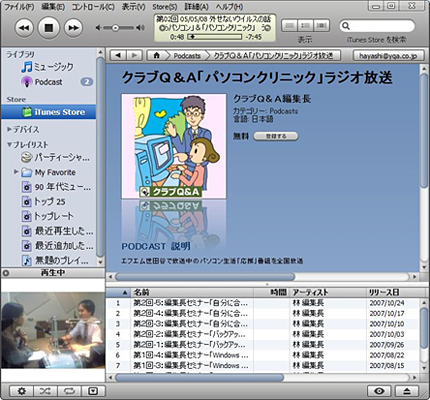Screen dimensions: 430x400
Task: Open the gear add-playlist button
Action: [x=21, y=391]
